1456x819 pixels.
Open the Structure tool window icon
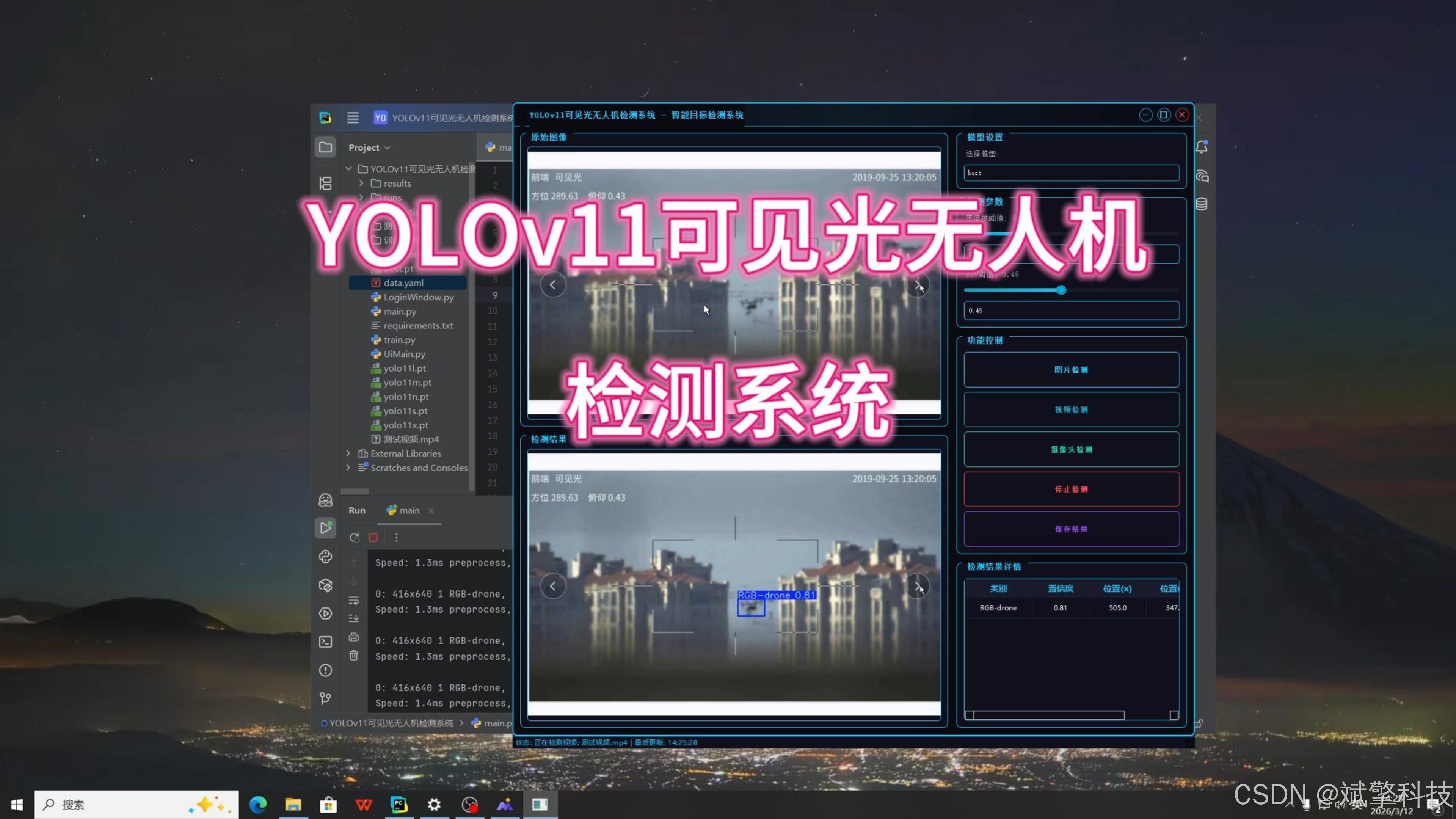pos(326,183)
